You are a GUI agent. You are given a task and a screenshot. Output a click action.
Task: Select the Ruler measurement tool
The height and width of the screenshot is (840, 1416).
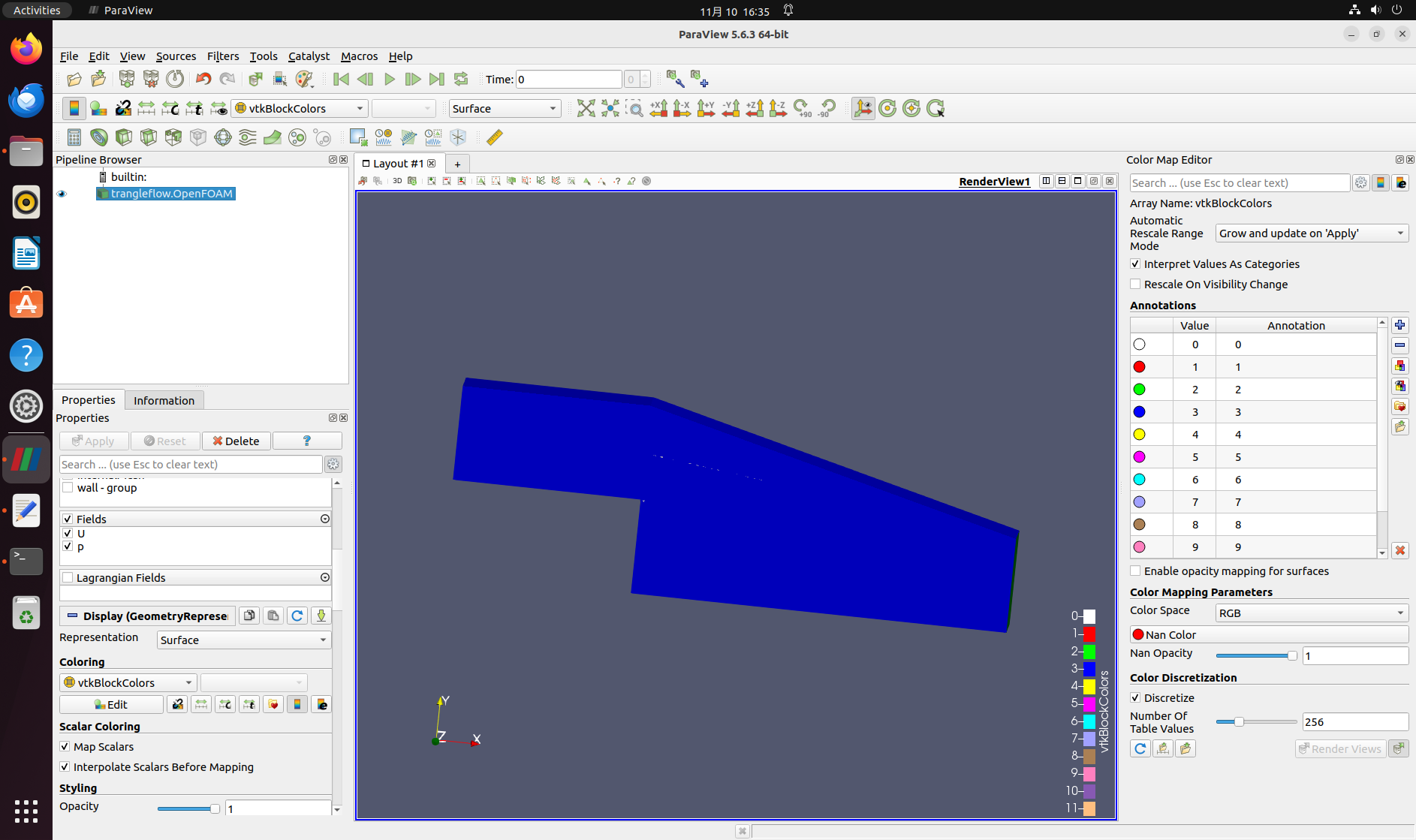click(x=493, y=137)
